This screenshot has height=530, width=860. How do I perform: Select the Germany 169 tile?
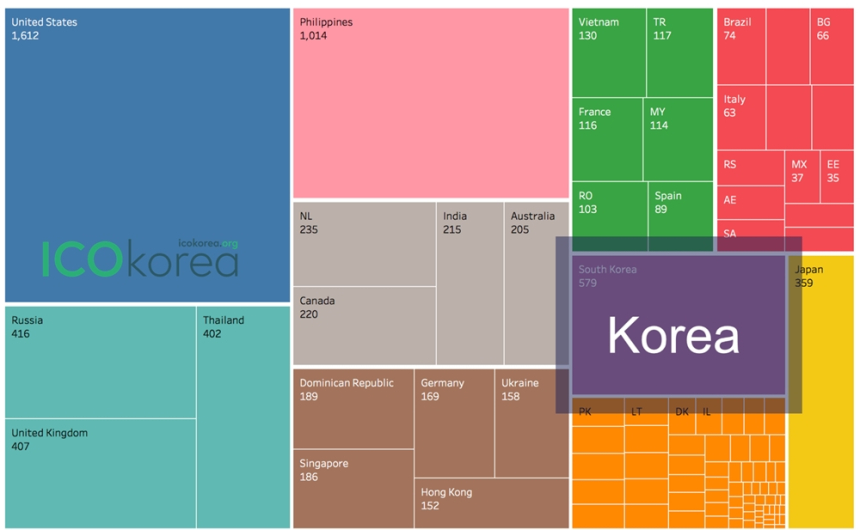454,423
